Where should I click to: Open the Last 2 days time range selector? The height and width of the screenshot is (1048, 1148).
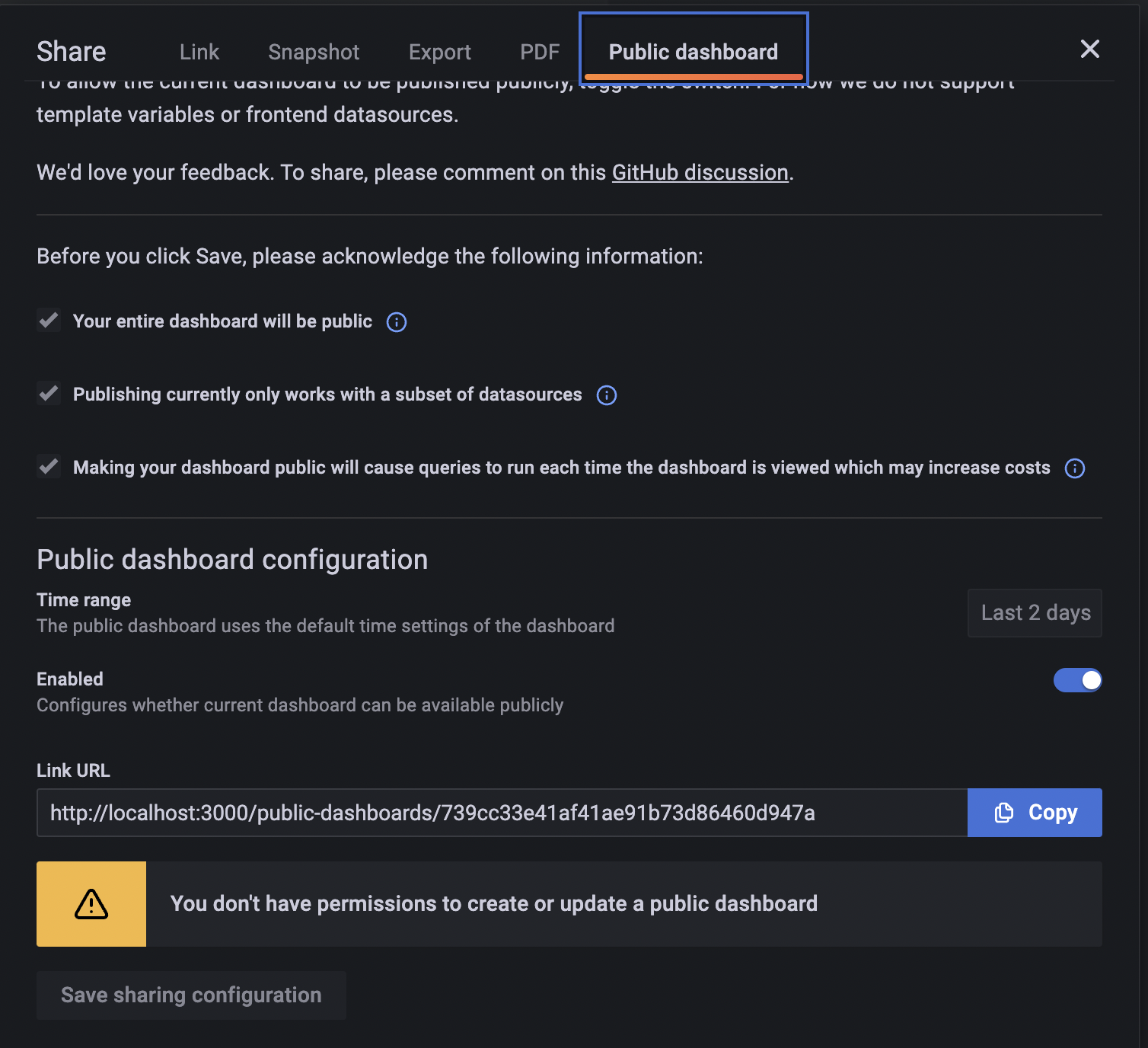tap(1035, 612)
